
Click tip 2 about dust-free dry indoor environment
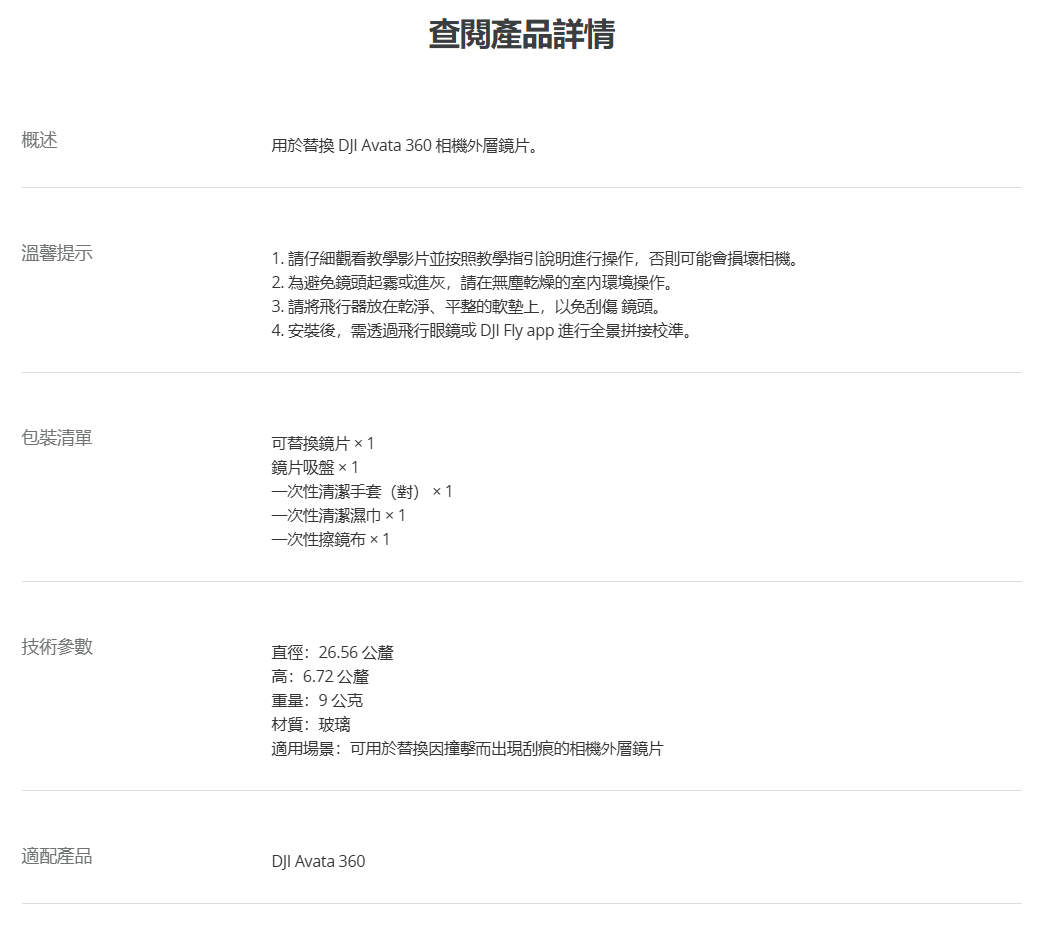point(472,283)
